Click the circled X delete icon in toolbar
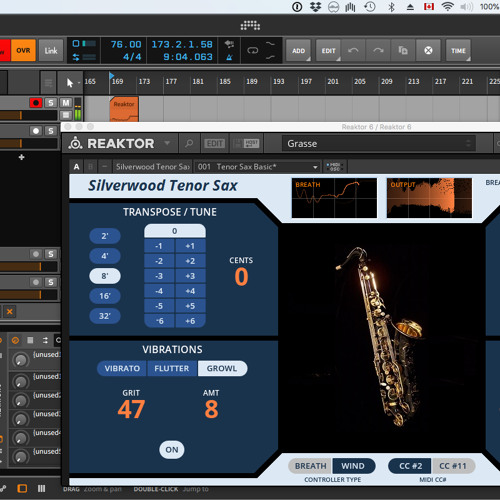The width and height of the screenshot is (500, 500). 428,50
